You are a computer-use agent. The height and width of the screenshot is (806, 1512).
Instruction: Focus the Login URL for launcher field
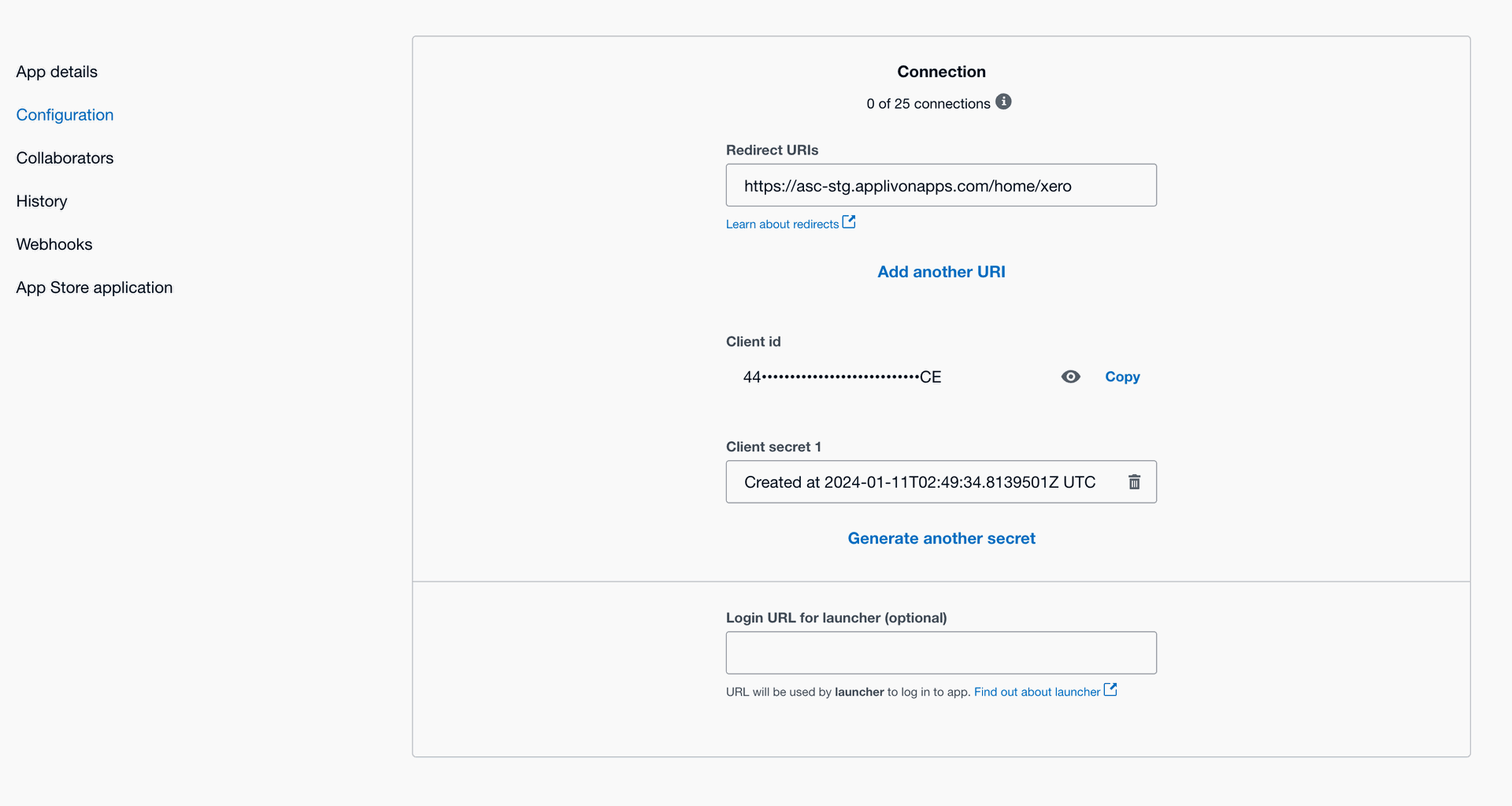[x=940, y=653]
